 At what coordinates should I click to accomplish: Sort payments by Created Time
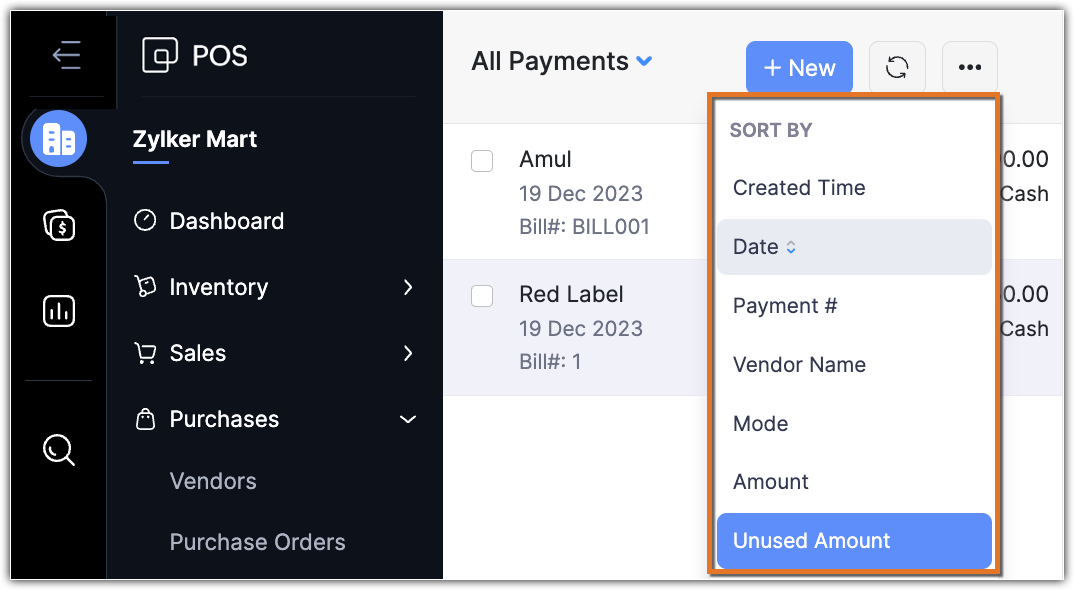799,188
